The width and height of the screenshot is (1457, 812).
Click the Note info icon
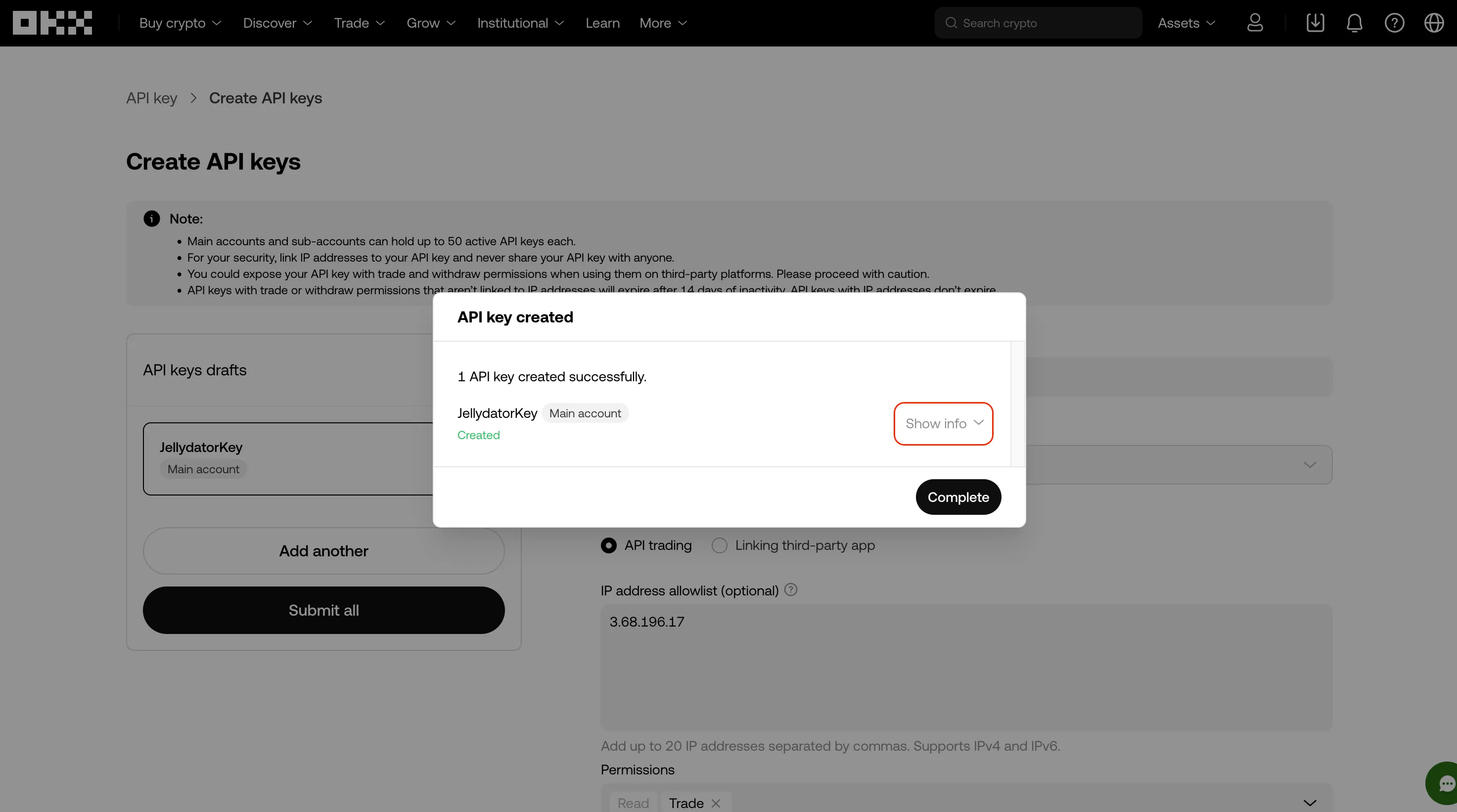(x=151, y=218)
